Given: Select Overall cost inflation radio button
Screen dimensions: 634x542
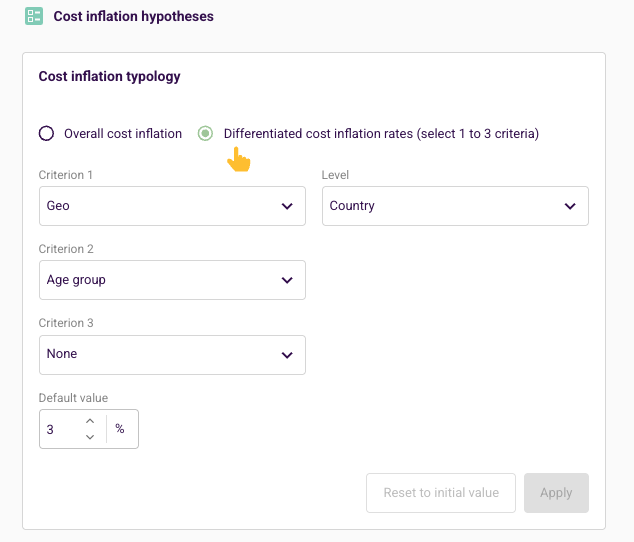Looking at the screenshot, I should pyautogui.click(x=46, y=133).
